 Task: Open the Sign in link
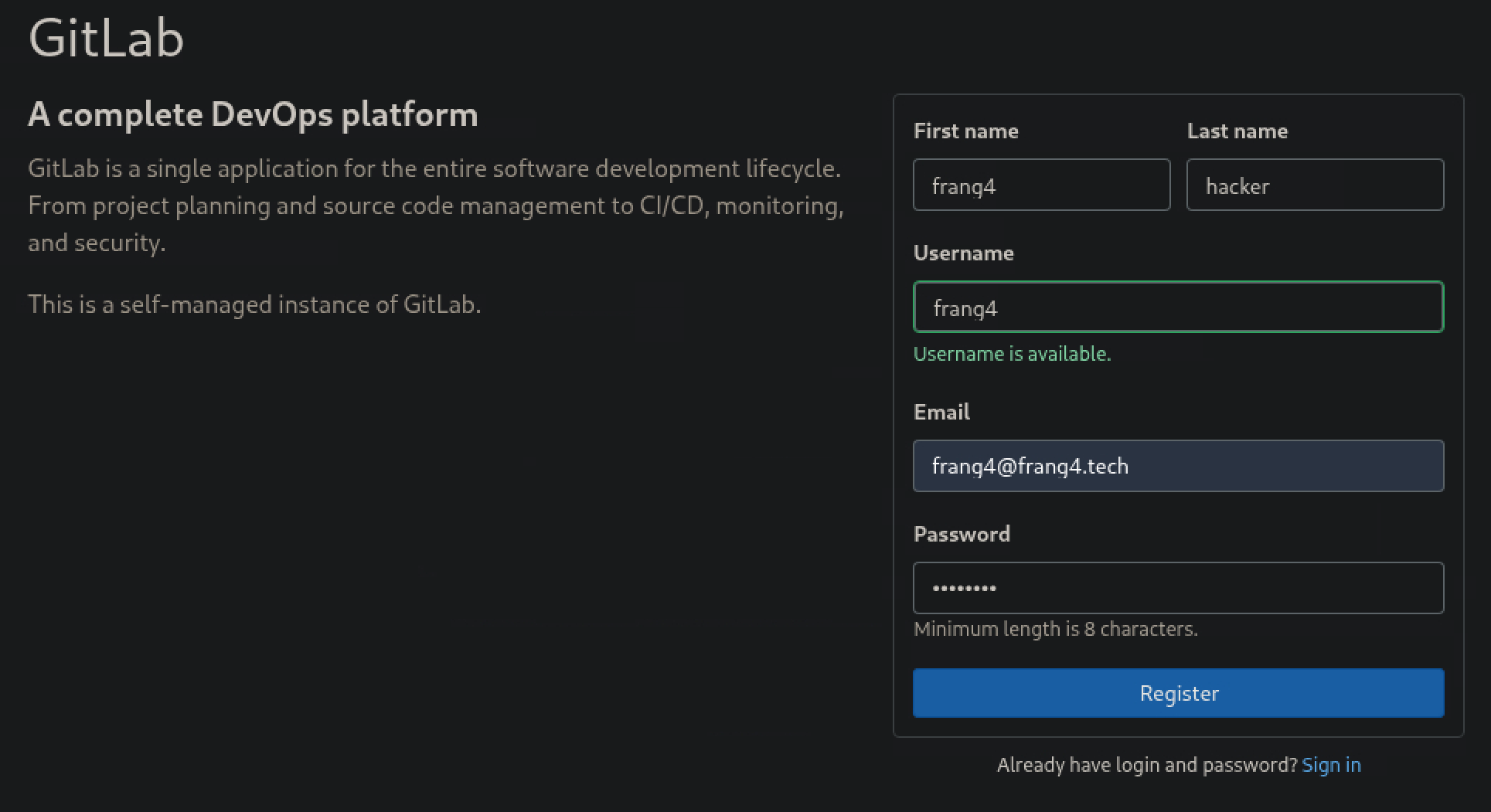coord(1331,765)
